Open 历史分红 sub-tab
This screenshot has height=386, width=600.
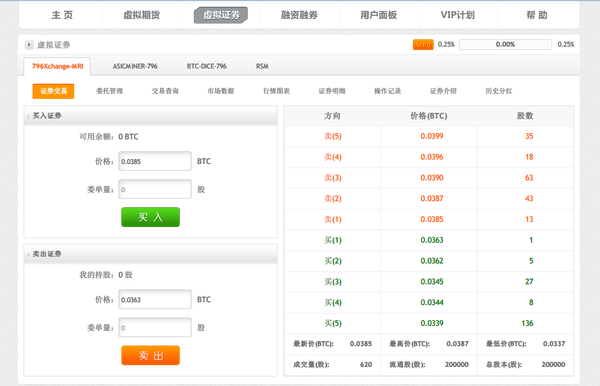click(x=499, y=91)
